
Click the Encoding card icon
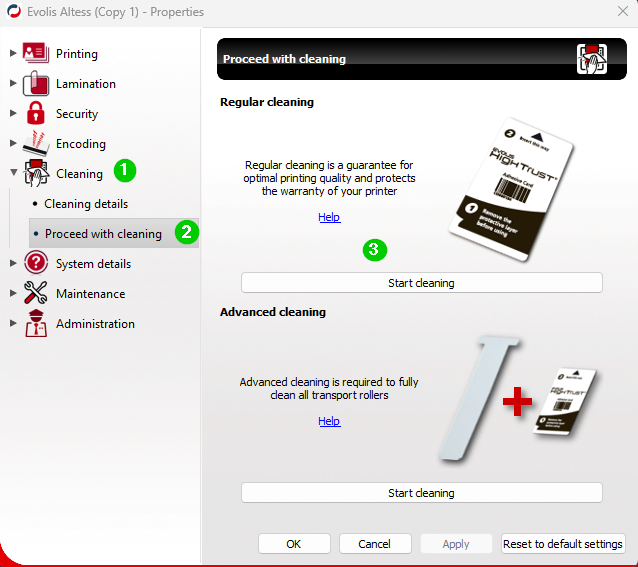36,143
